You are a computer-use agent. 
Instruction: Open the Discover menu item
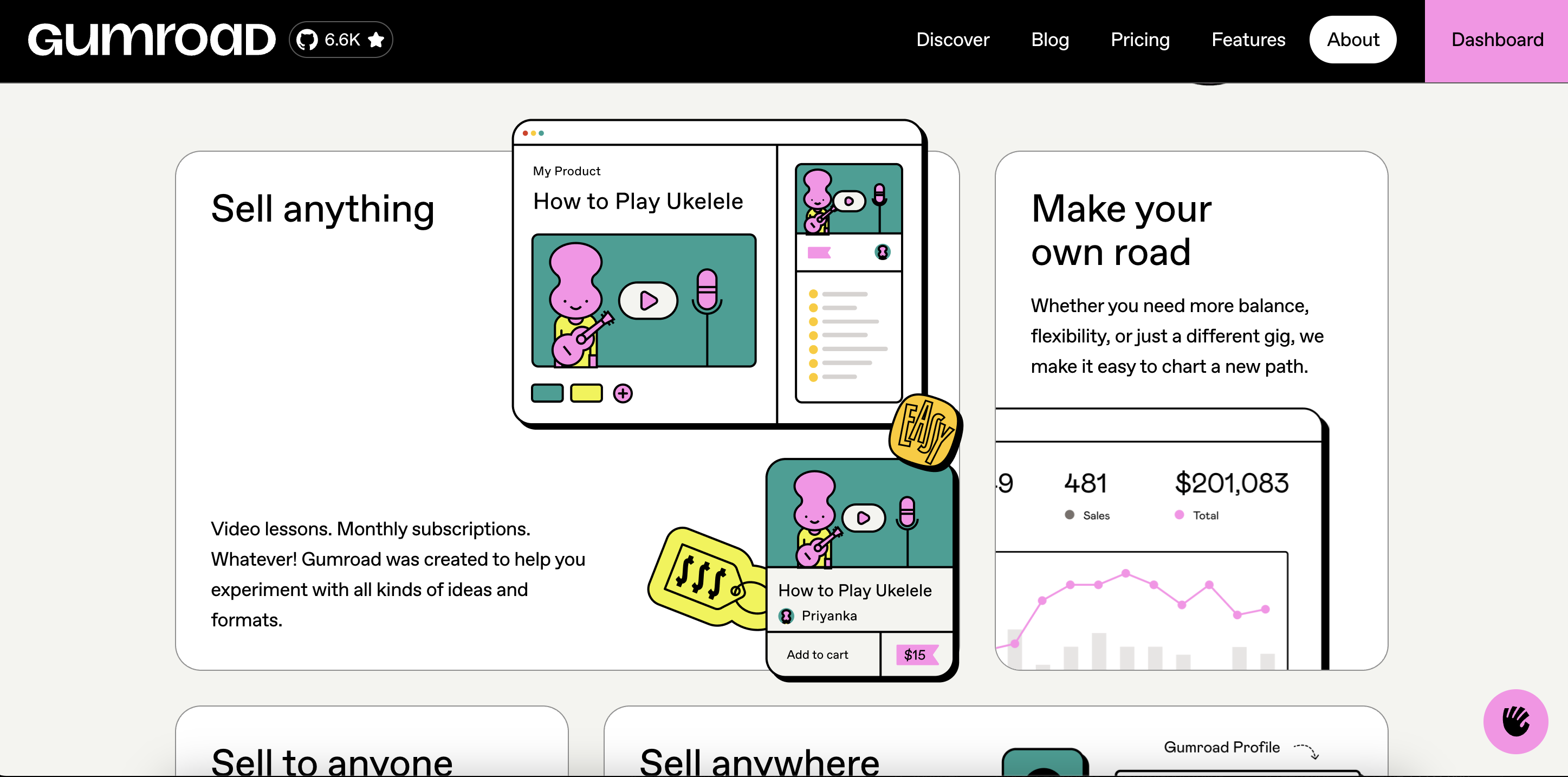953,40
